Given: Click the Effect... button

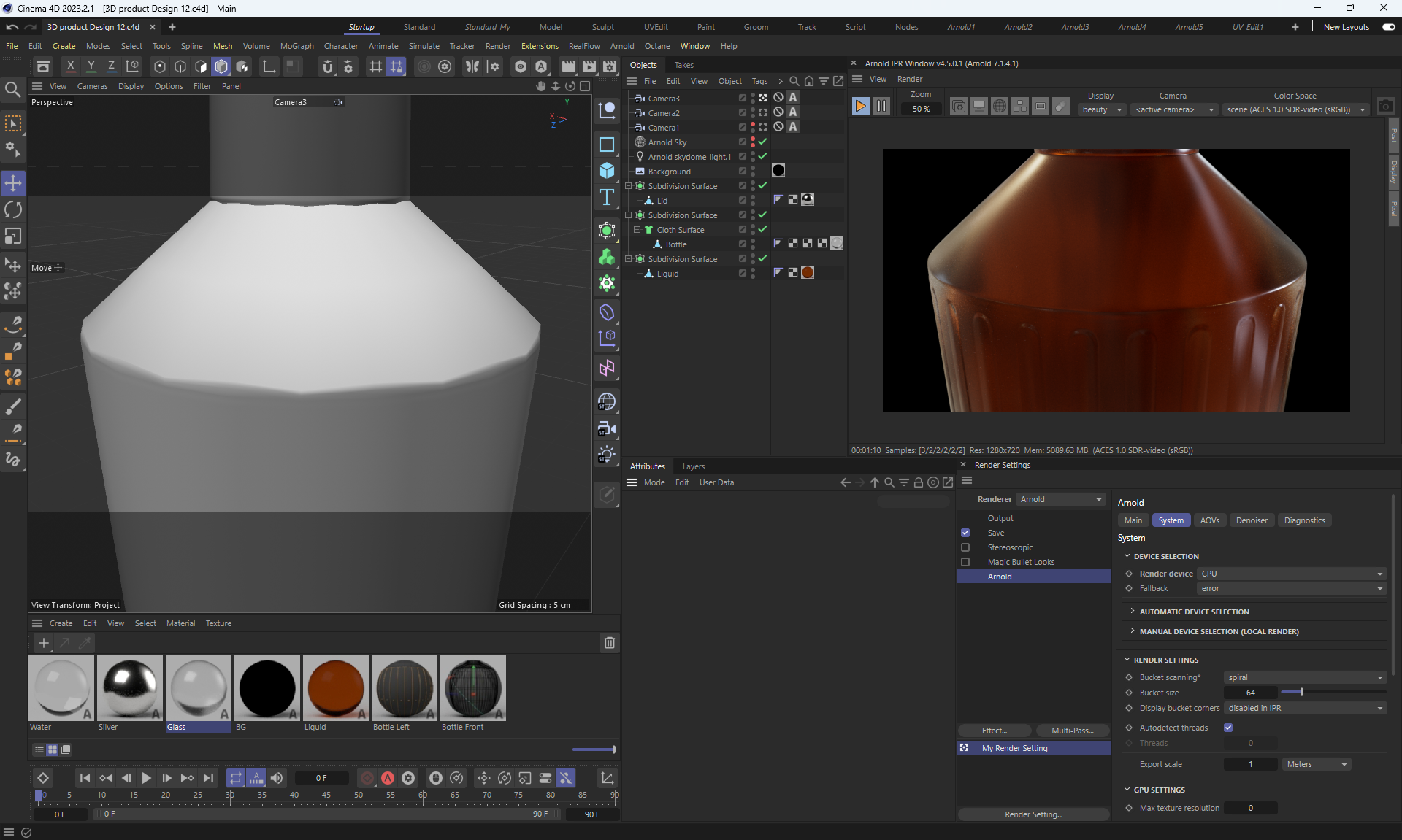Looking at the screenshot, I should coord(994,731).
